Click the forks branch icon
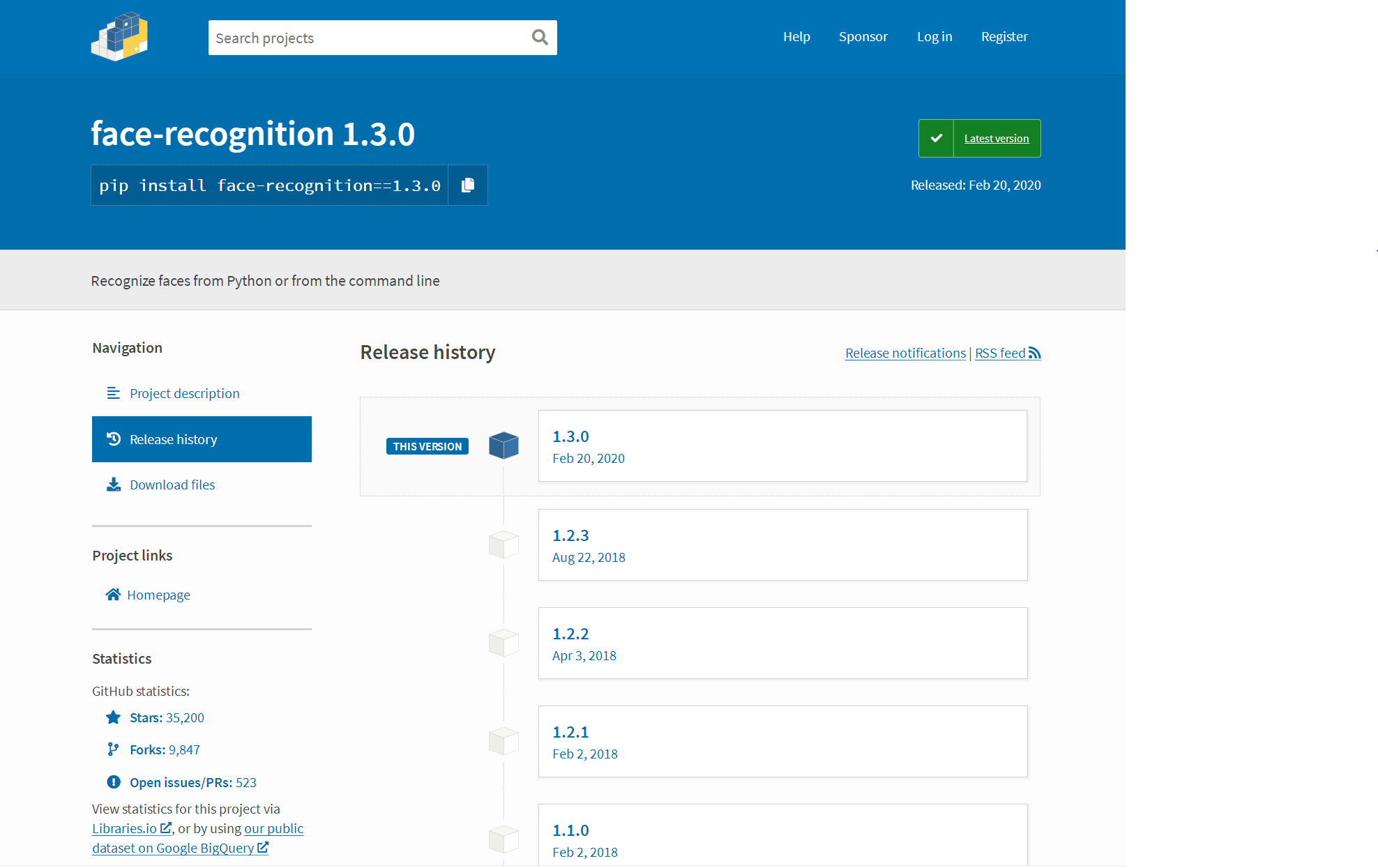This screenshot has width=1378, height=868. click(113, 749)
